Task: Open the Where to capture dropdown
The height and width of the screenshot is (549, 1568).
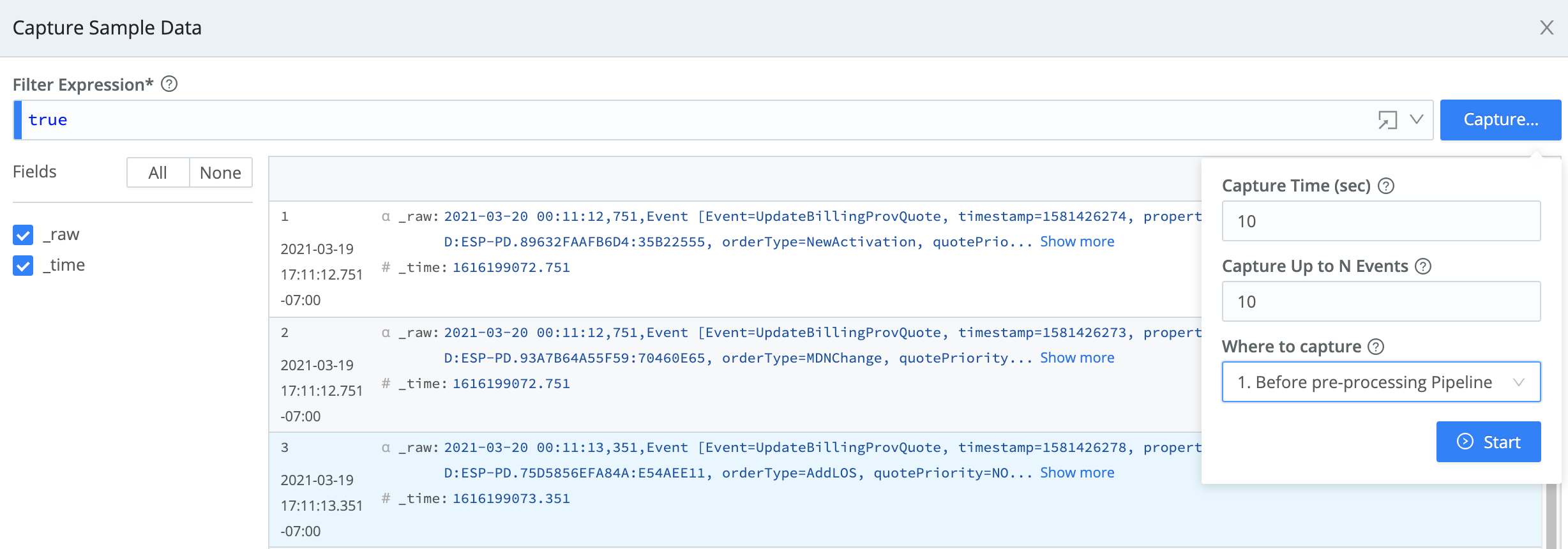Action: tap(1381, 382)
